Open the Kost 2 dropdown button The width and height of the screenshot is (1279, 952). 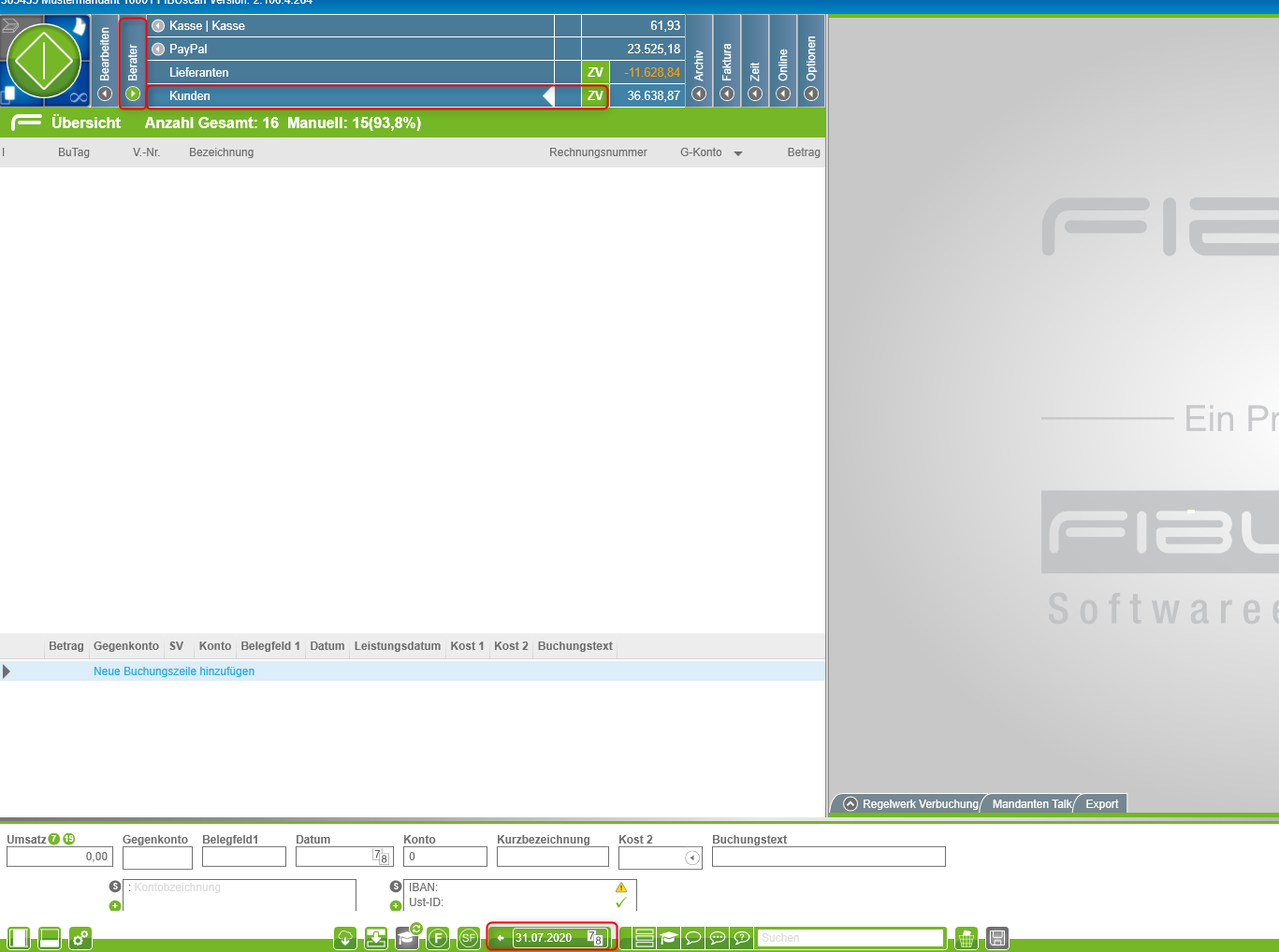click(x=692, y=858)
